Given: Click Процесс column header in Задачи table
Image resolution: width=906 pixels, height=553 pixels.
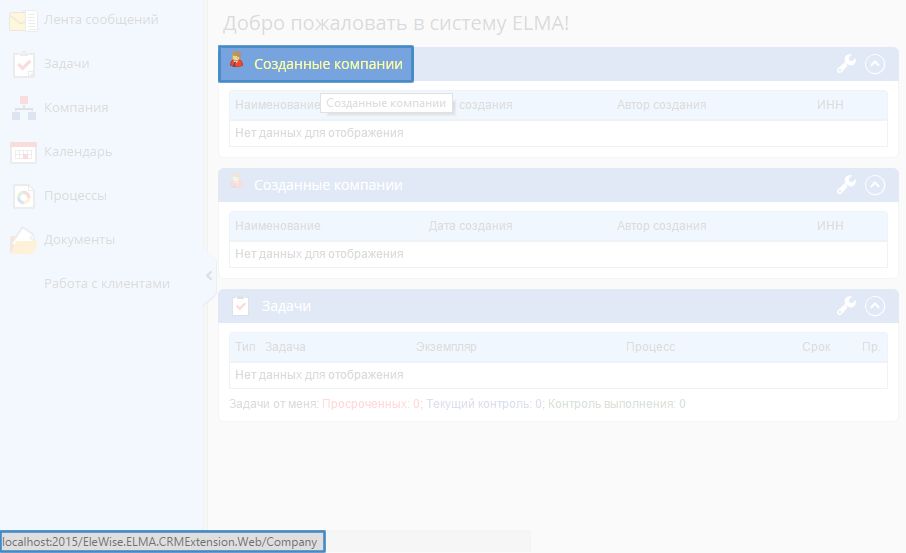Looking at the screenshot, I should (x=651, y=347).
